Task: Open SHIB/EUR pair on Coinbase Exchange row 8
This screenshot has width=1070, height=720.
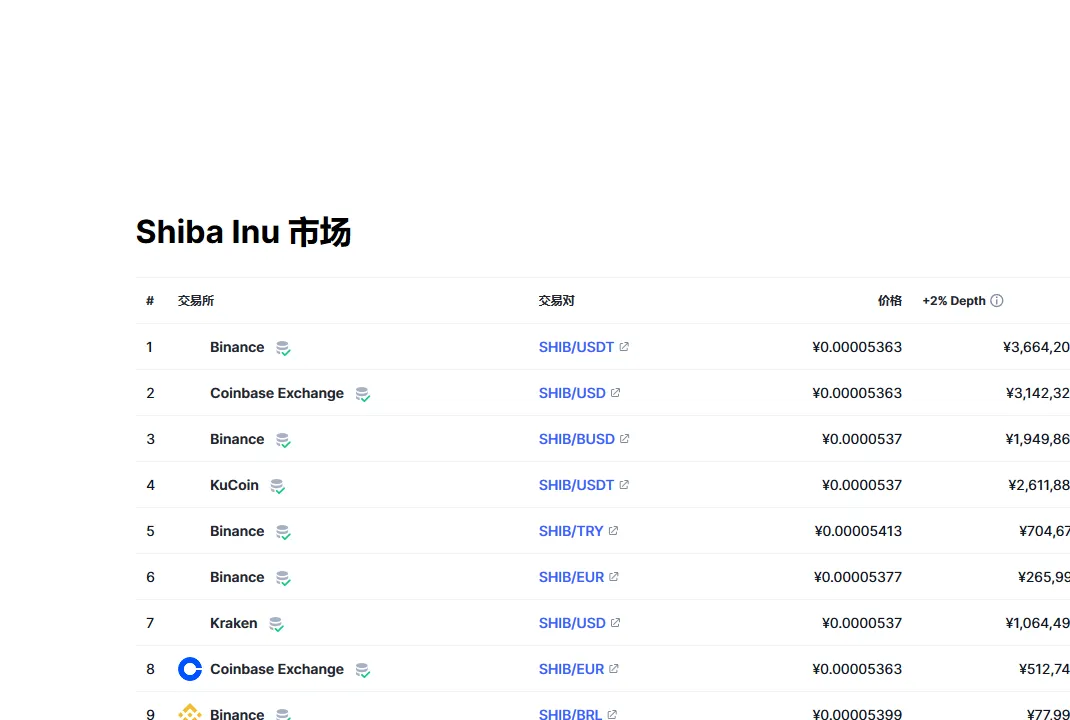Action: click(x=571, y=669)
